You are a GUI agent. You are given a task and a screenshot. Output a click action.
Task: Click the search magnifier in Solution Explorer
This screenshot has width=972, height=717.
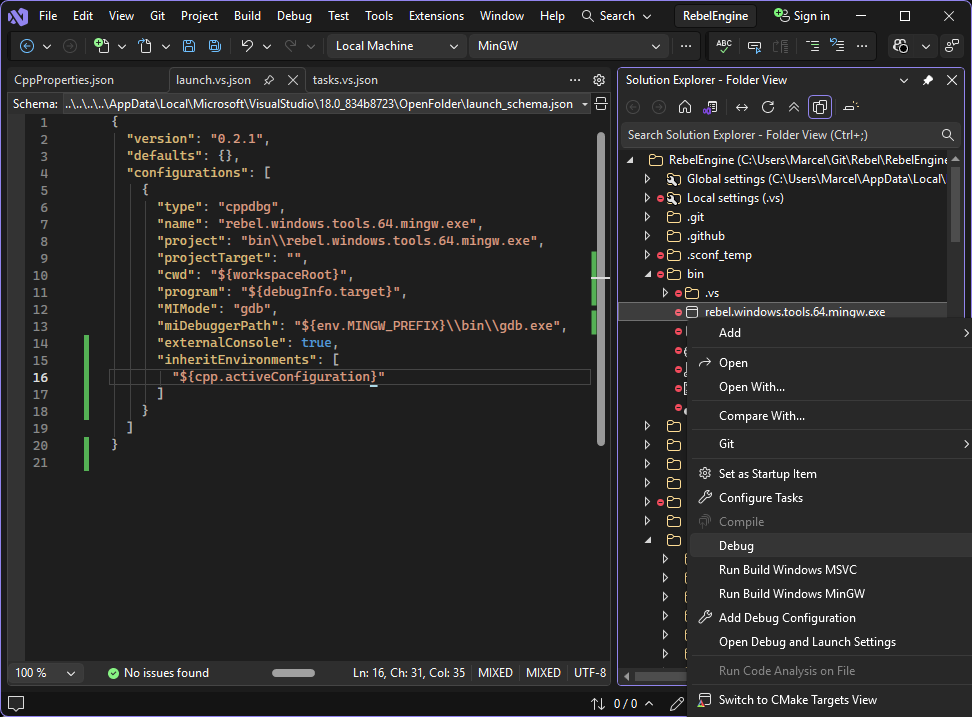947,135
